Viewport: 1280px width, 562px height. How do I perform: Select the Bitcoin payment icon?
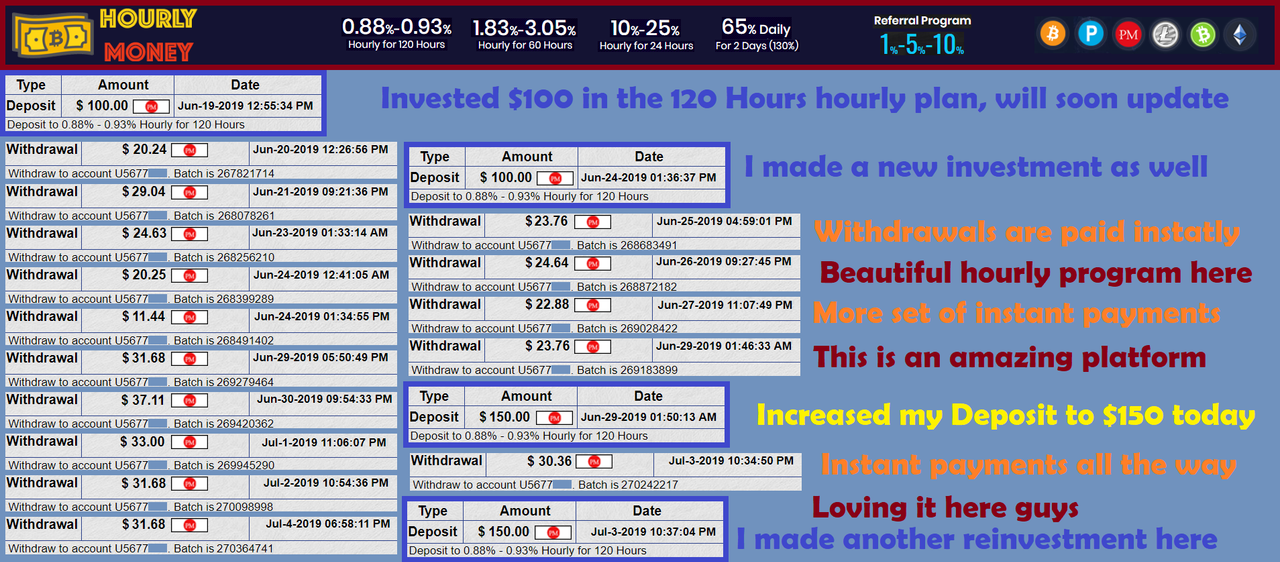coord(1053,34)
